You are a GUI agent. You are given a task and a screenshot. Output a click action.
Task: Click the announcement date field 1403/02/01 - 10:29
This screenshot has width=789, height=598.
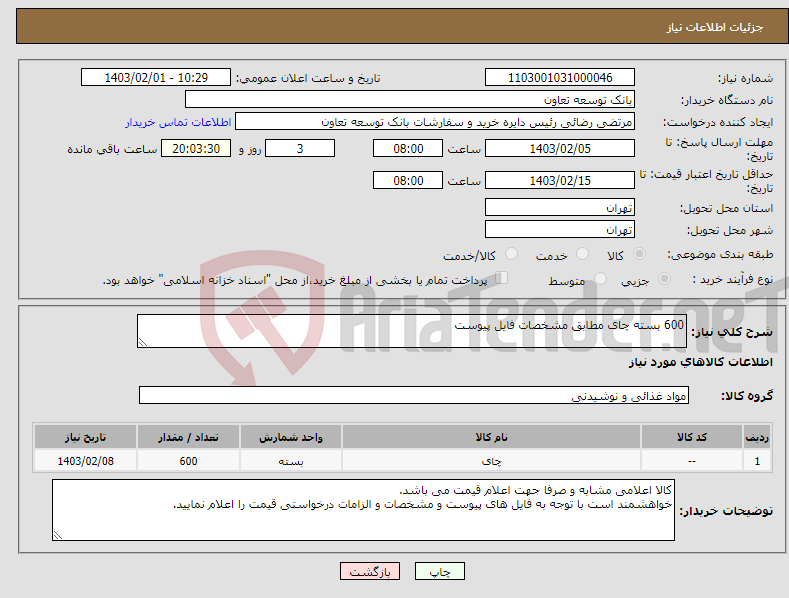pos(156,78)
